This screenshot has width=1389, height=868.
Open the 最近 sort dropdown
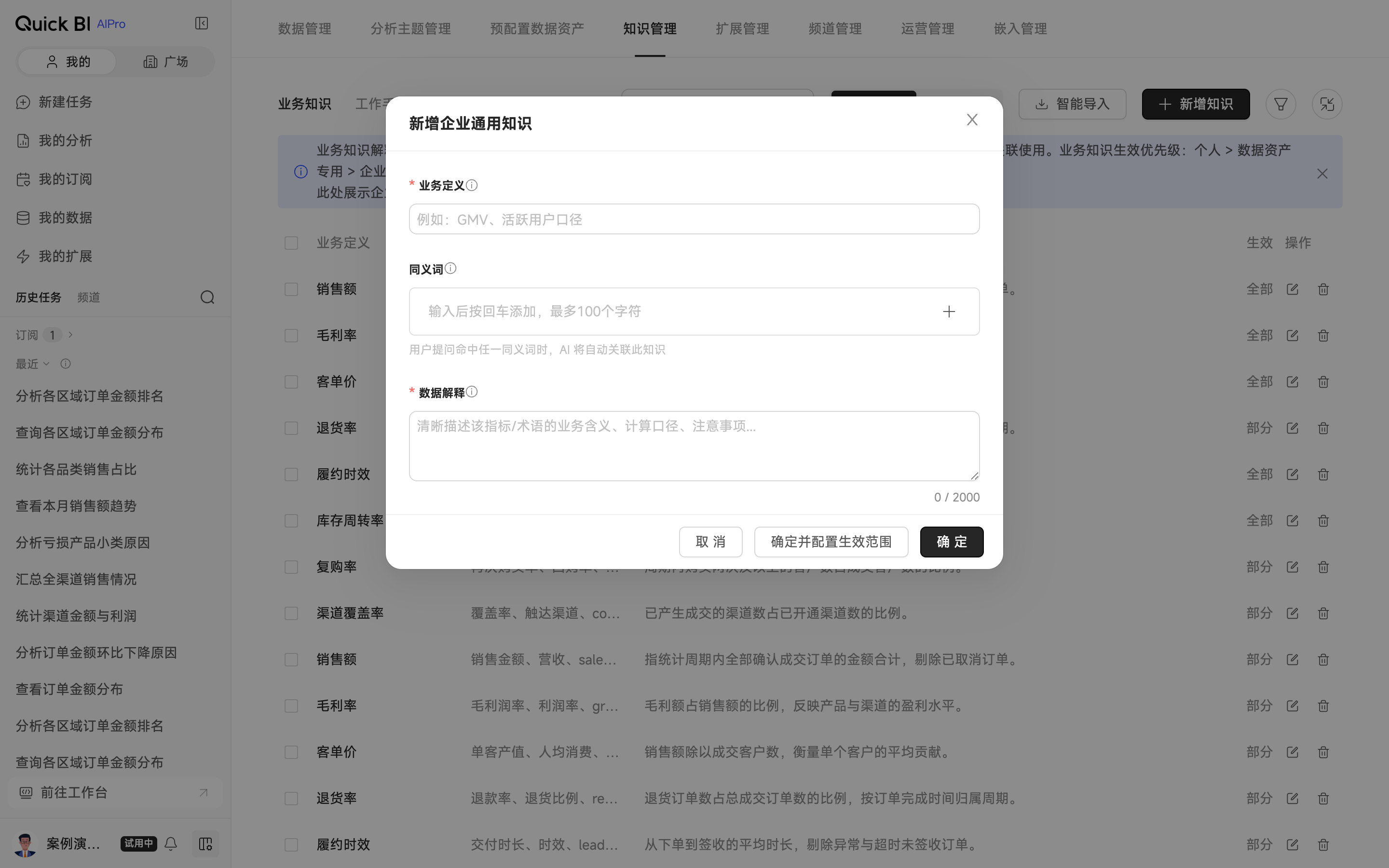click(33, 364)
